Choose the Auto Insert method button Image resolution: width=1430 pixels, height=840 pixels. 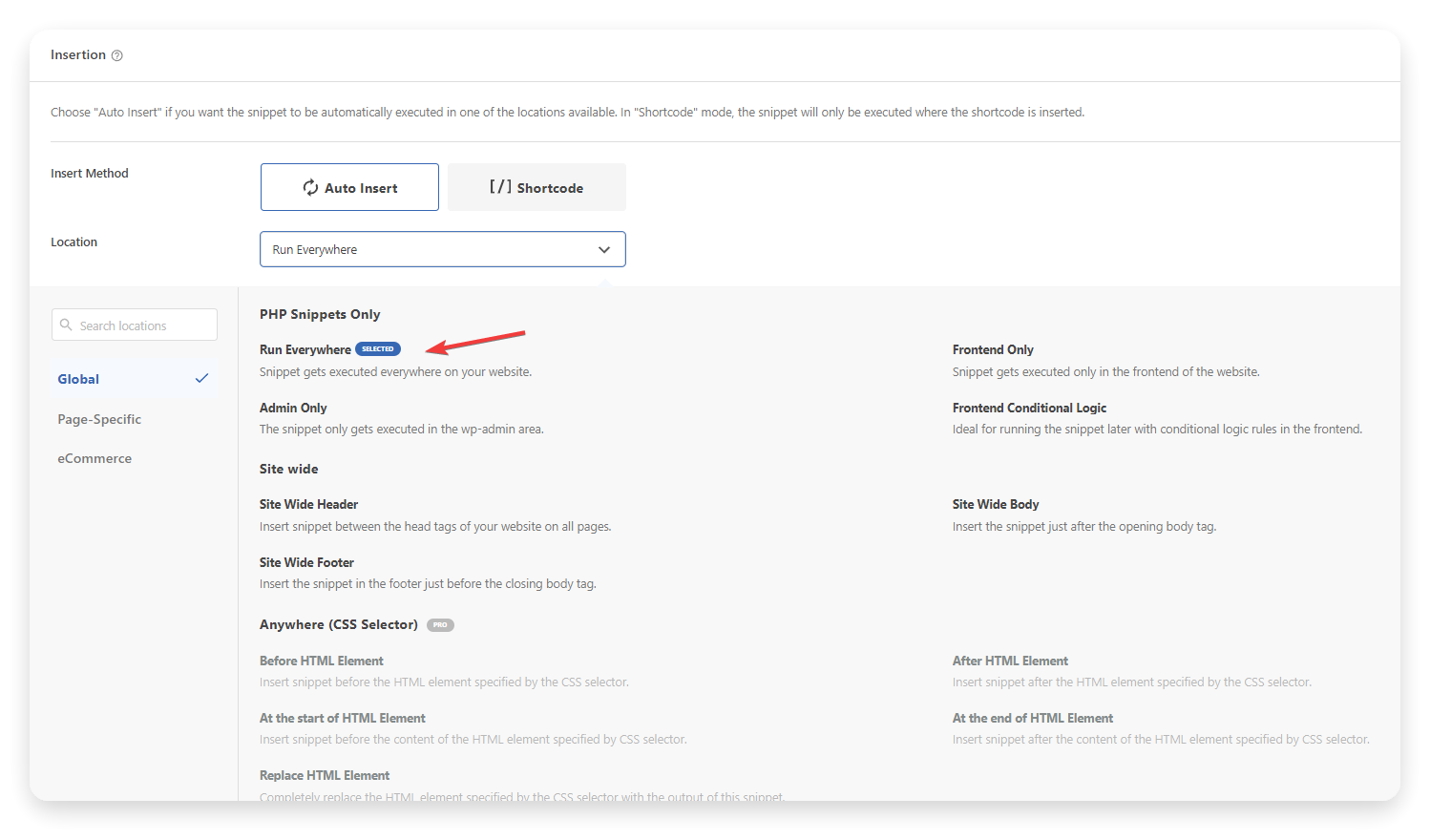349,187
